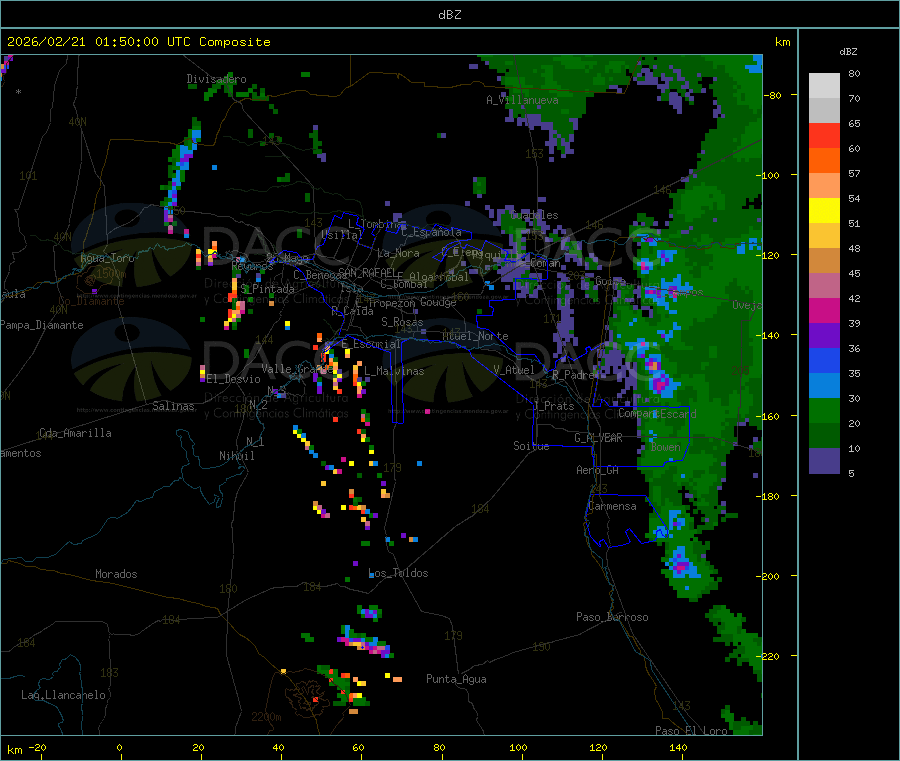Viewport: 900px width, 761px height.
Task: Click the El_Desvio map label
Action: [234, 379]
